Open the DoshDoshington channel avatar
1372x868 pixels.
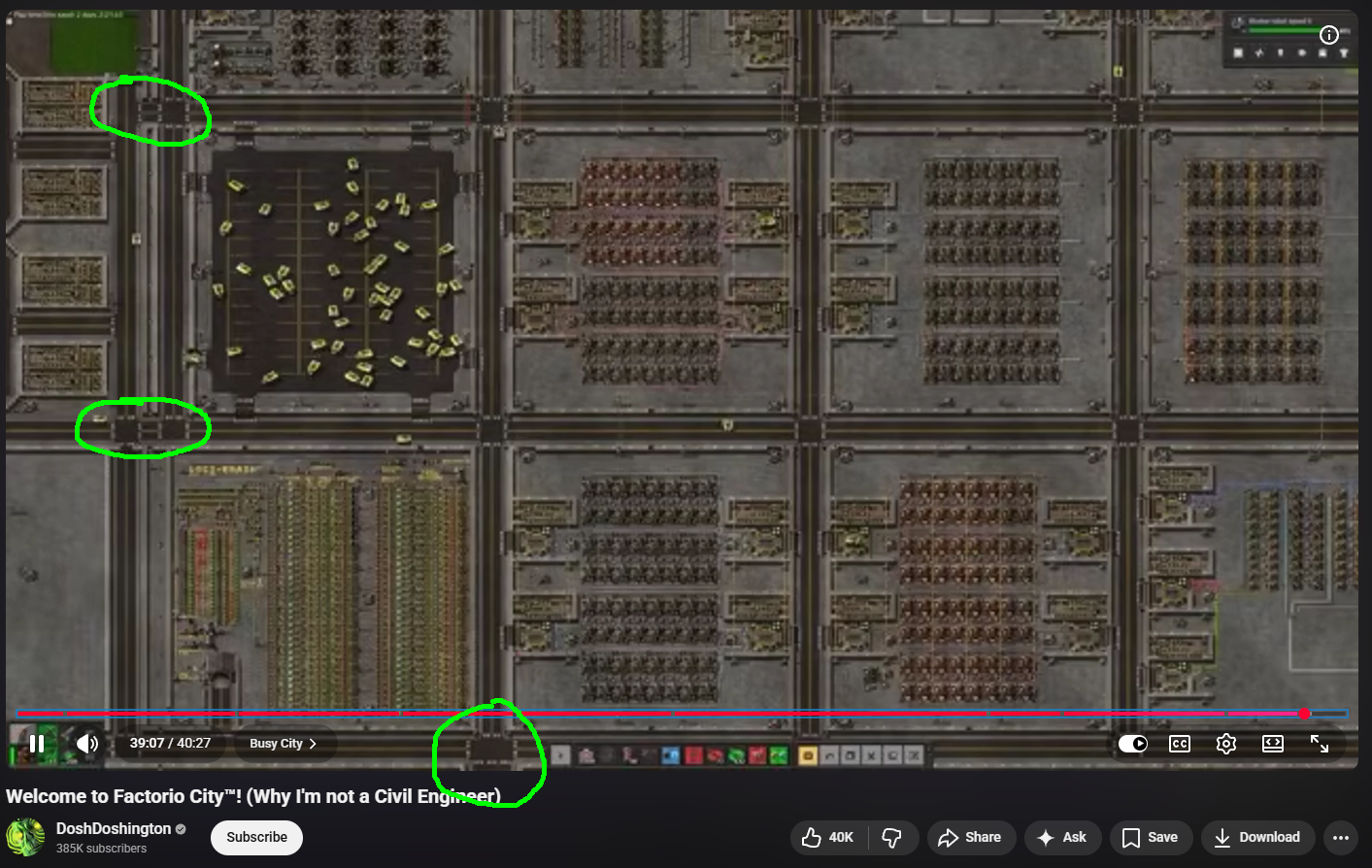pos(26,837)
